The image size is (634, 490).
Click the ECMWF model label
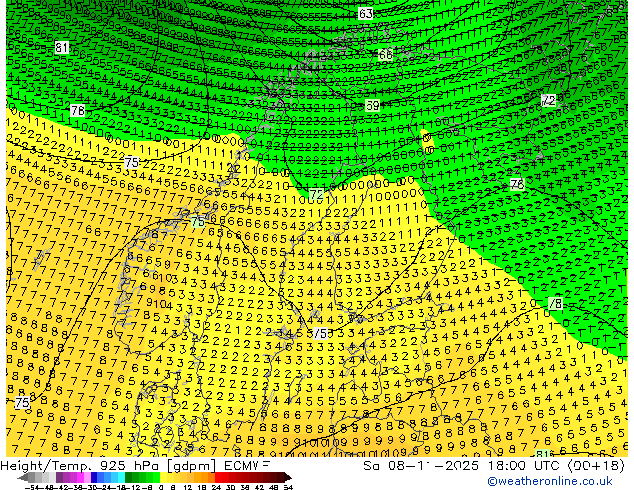click(247, 466)
